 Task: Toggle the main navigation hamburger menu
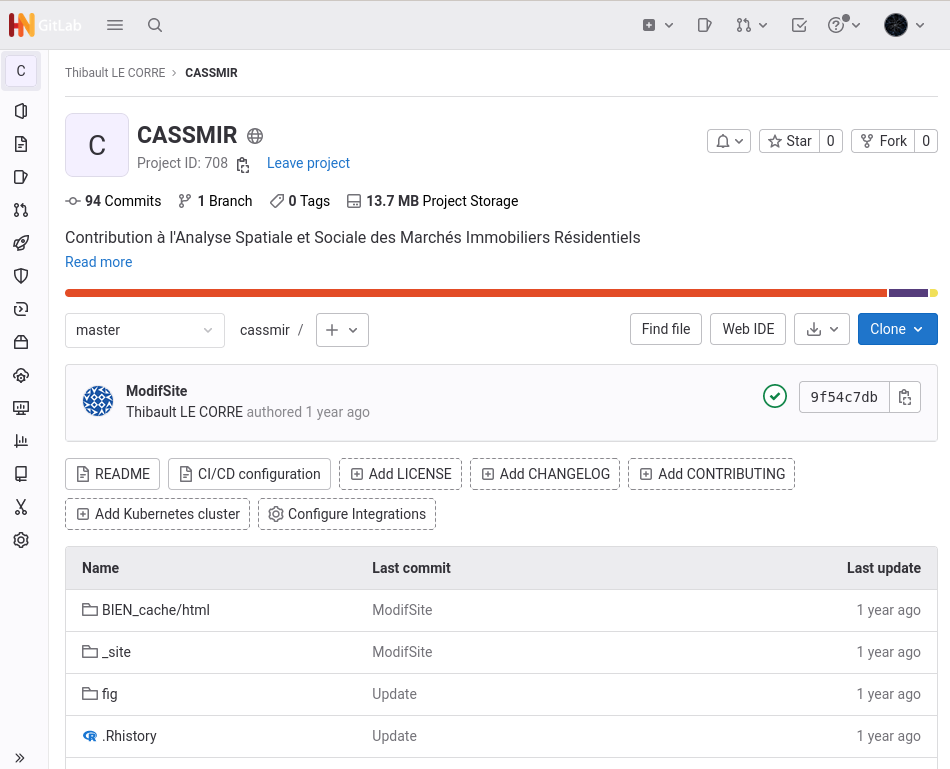pyautogui.click(x=115, y=25)
